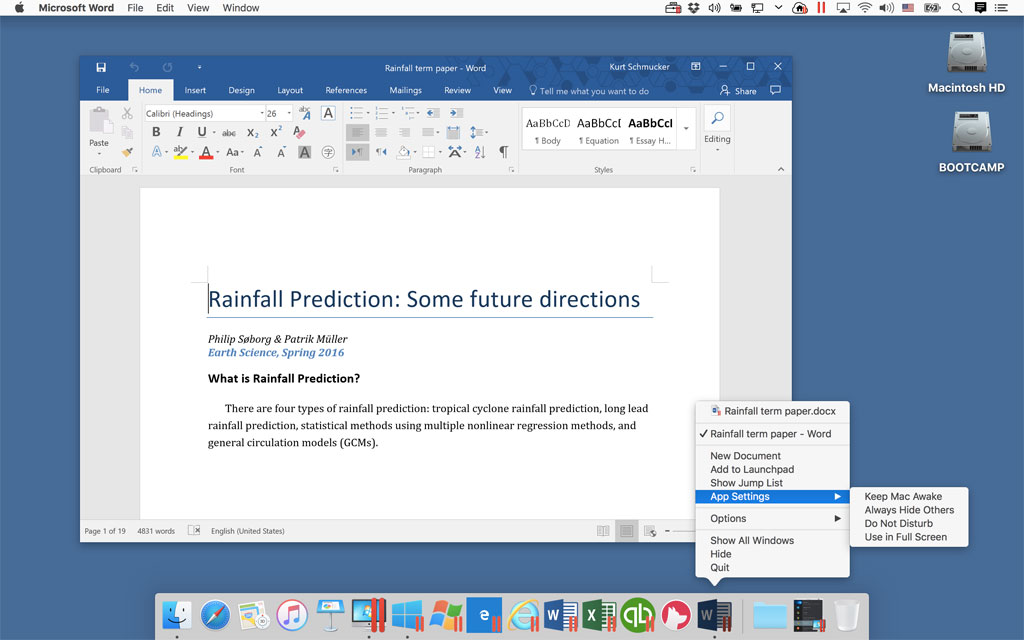The height and width of the screenshot is (640, 1024).
Task: Switch to the References ribbon tab
Action: pyautogui.click(x=346, y=90)
